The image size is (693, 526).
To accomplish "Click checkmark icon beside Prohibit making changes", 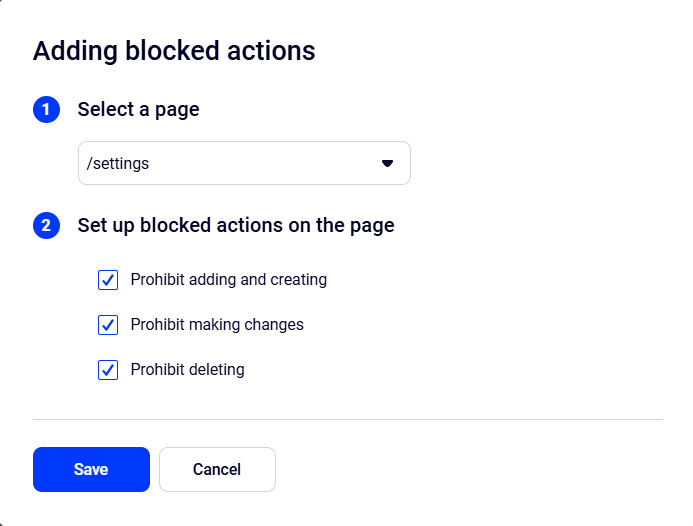I will [x=108, y=325].
